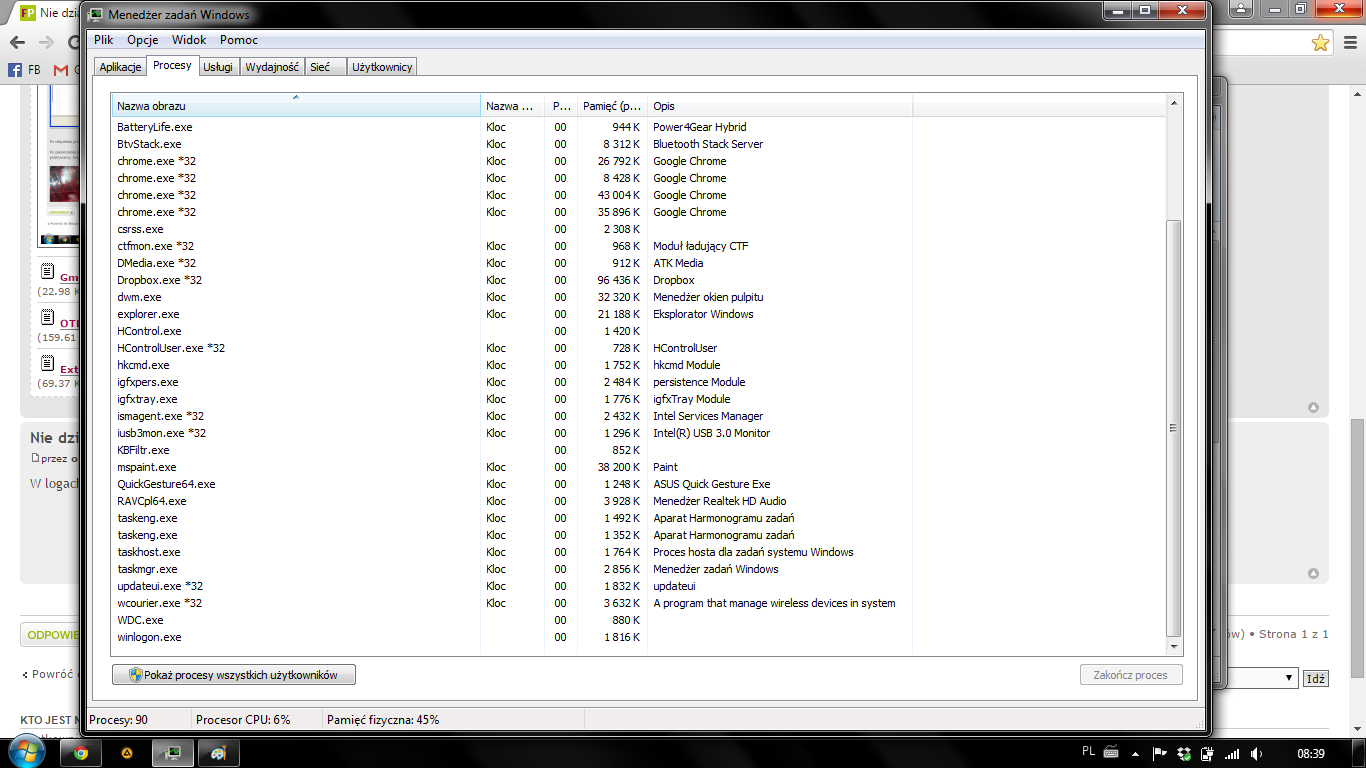Screen dimensions: 1366x768
Task: Open the Windows Start menu orb
Action: pos(24,752)
